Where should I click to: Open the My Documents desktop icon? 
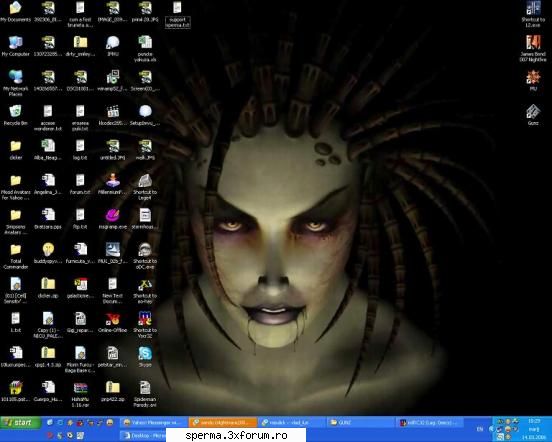[x=15, y=12]
